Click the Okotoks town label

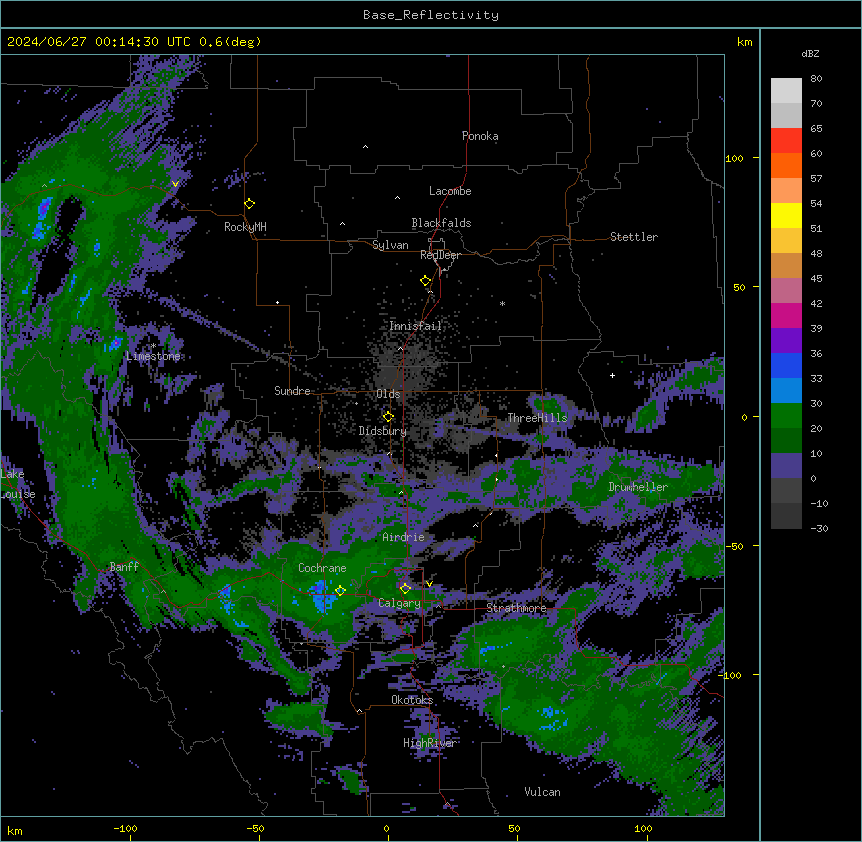412,700
